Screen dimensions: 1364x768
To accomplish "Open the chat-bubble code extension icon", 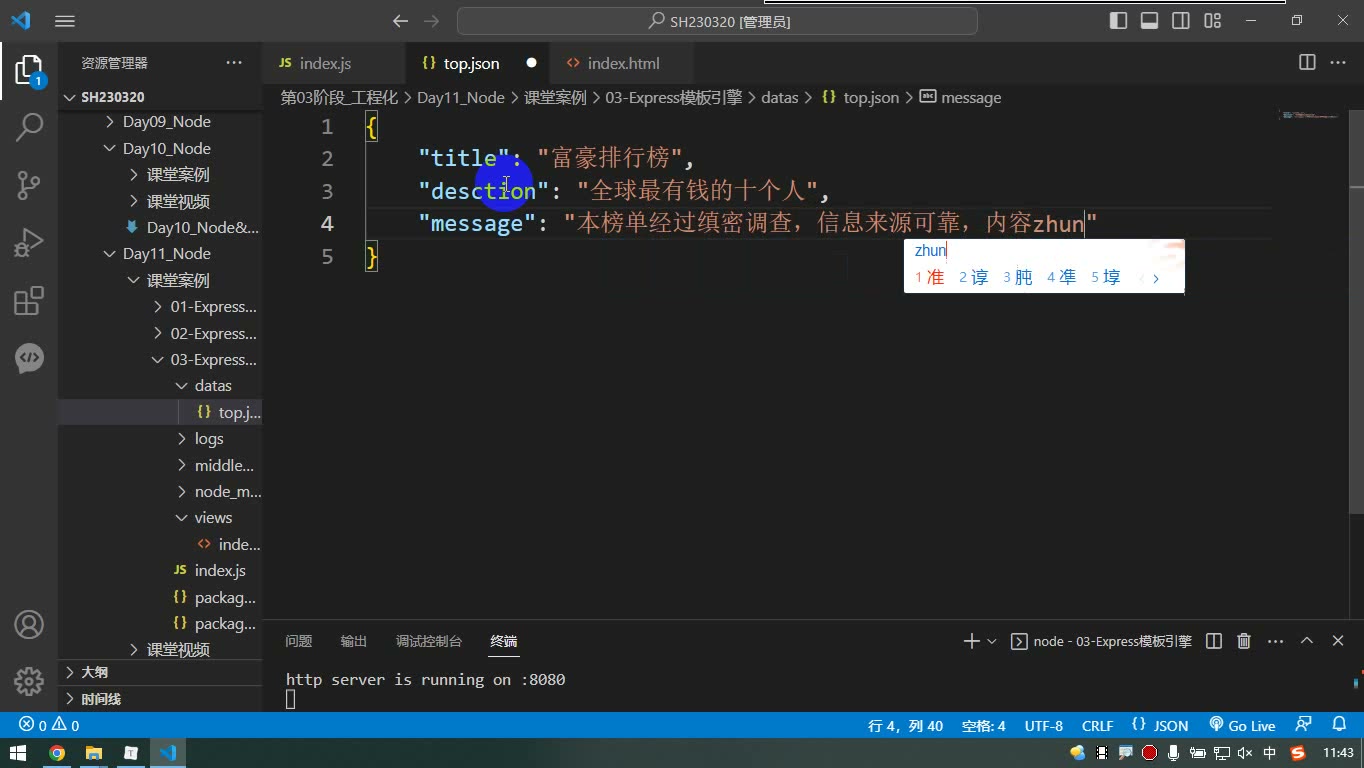I will pyautogui.click(x=28, y=358).
